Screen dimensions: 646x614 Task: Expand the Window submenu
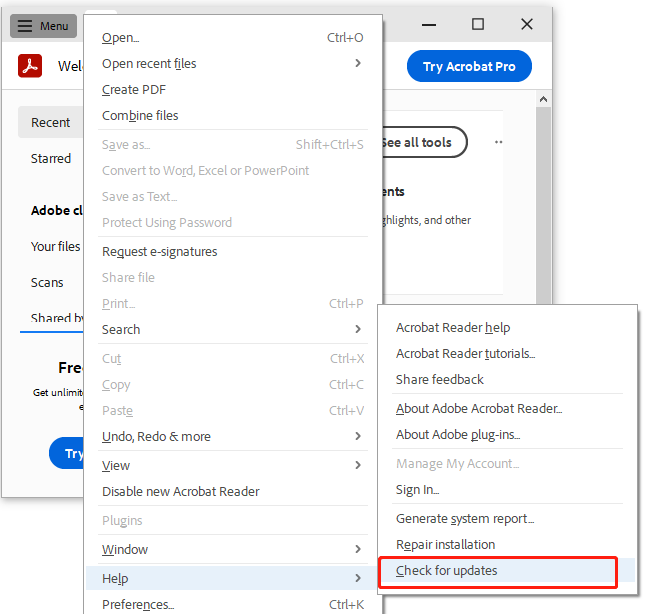[x=233, y=549]
